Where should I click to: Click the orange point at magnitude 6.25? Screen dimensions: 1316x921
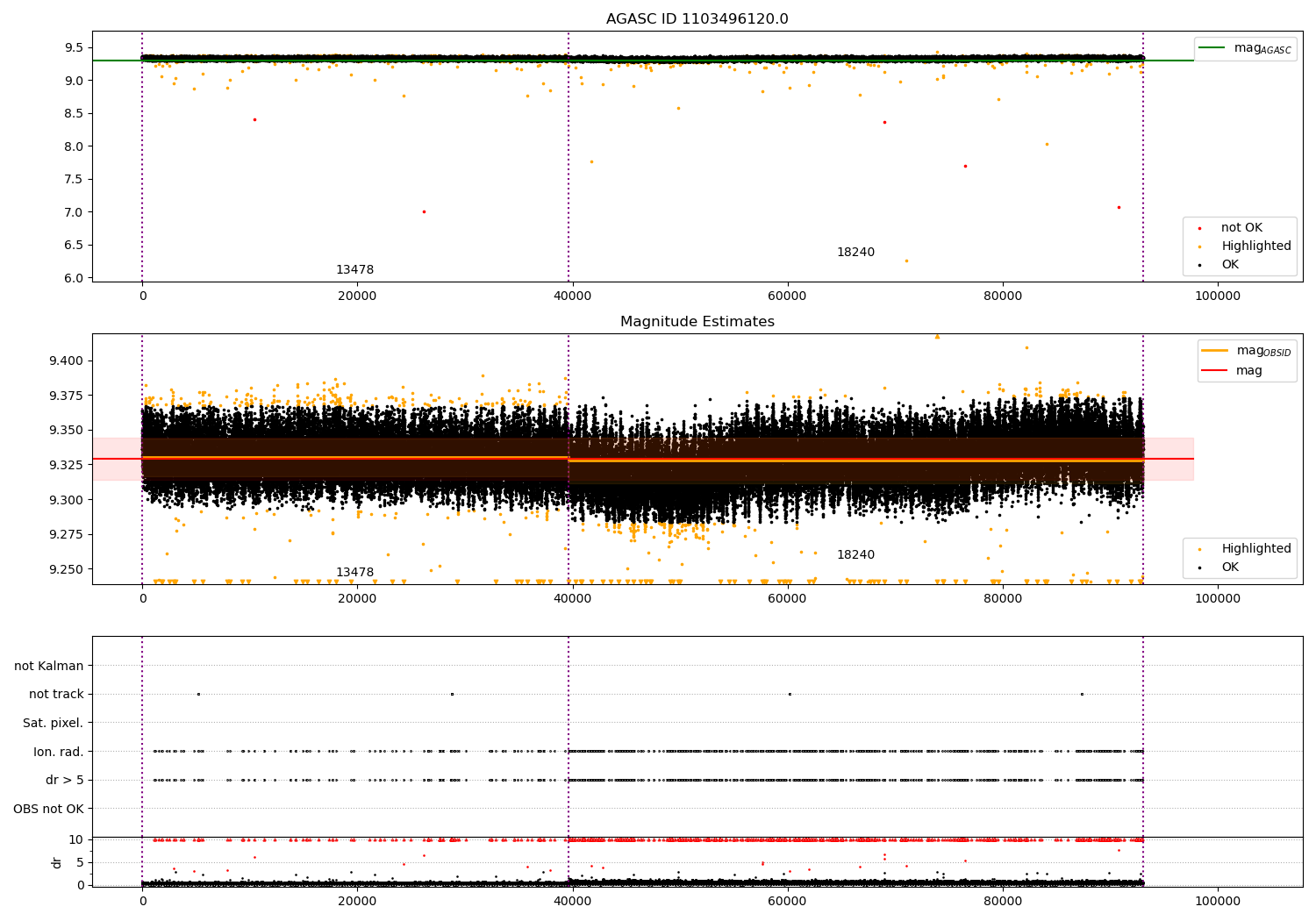coord(906,261)
